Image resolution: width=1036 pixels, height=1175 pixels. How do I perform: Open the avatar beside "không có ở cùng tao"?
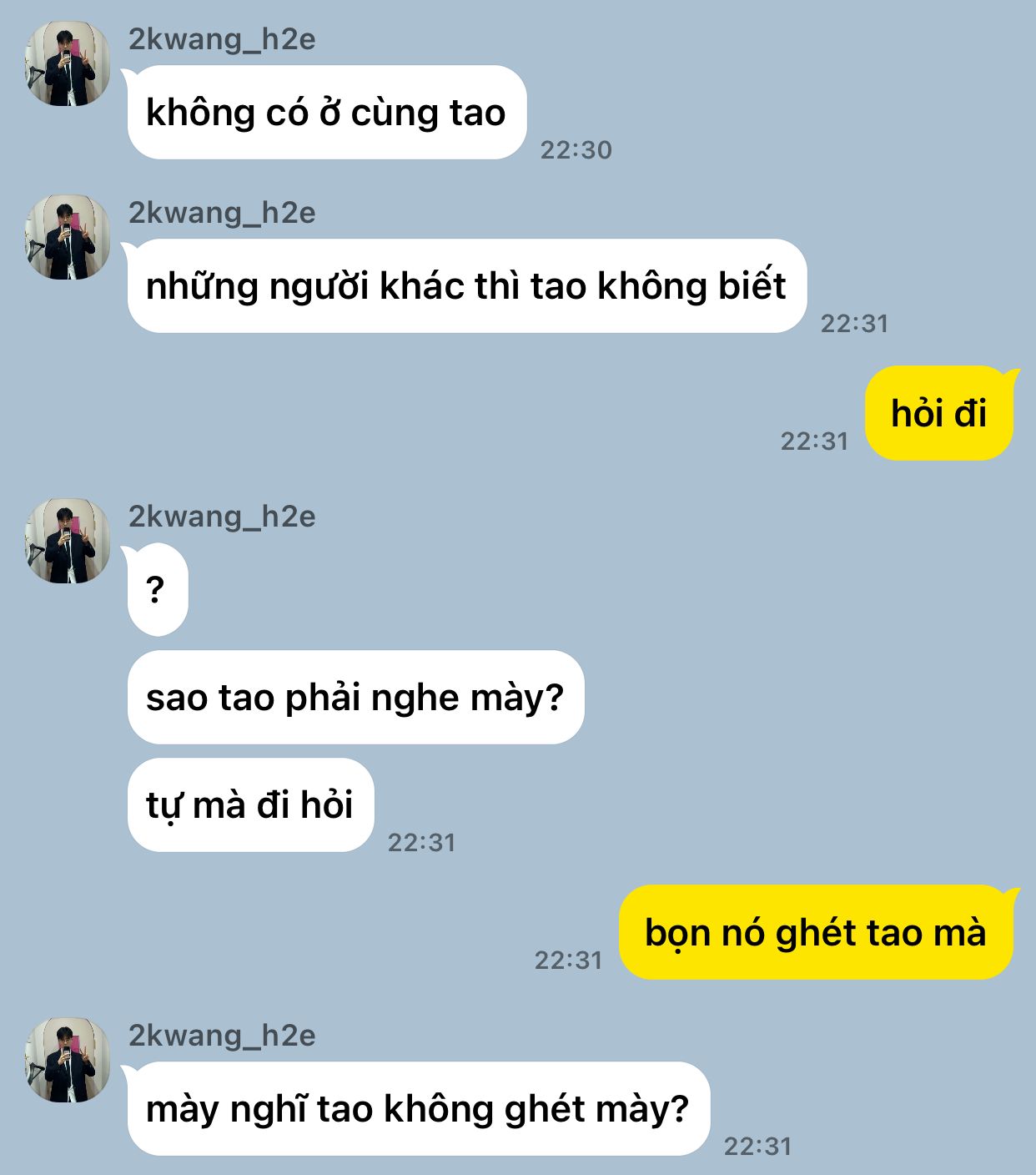(x=68, y=63)
